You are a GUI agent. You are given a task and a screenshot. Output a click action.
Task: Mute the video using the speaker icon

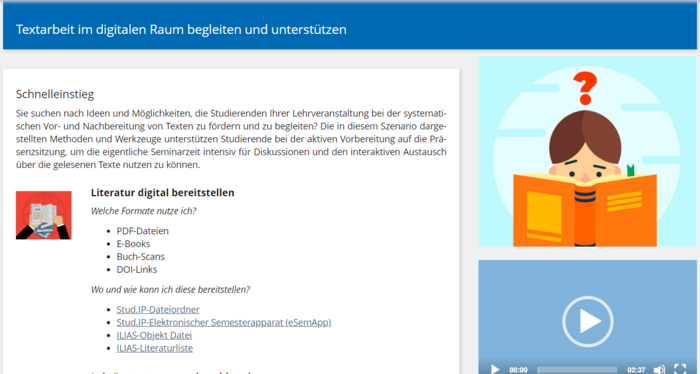pyautogui.click(x=659, y=369)
